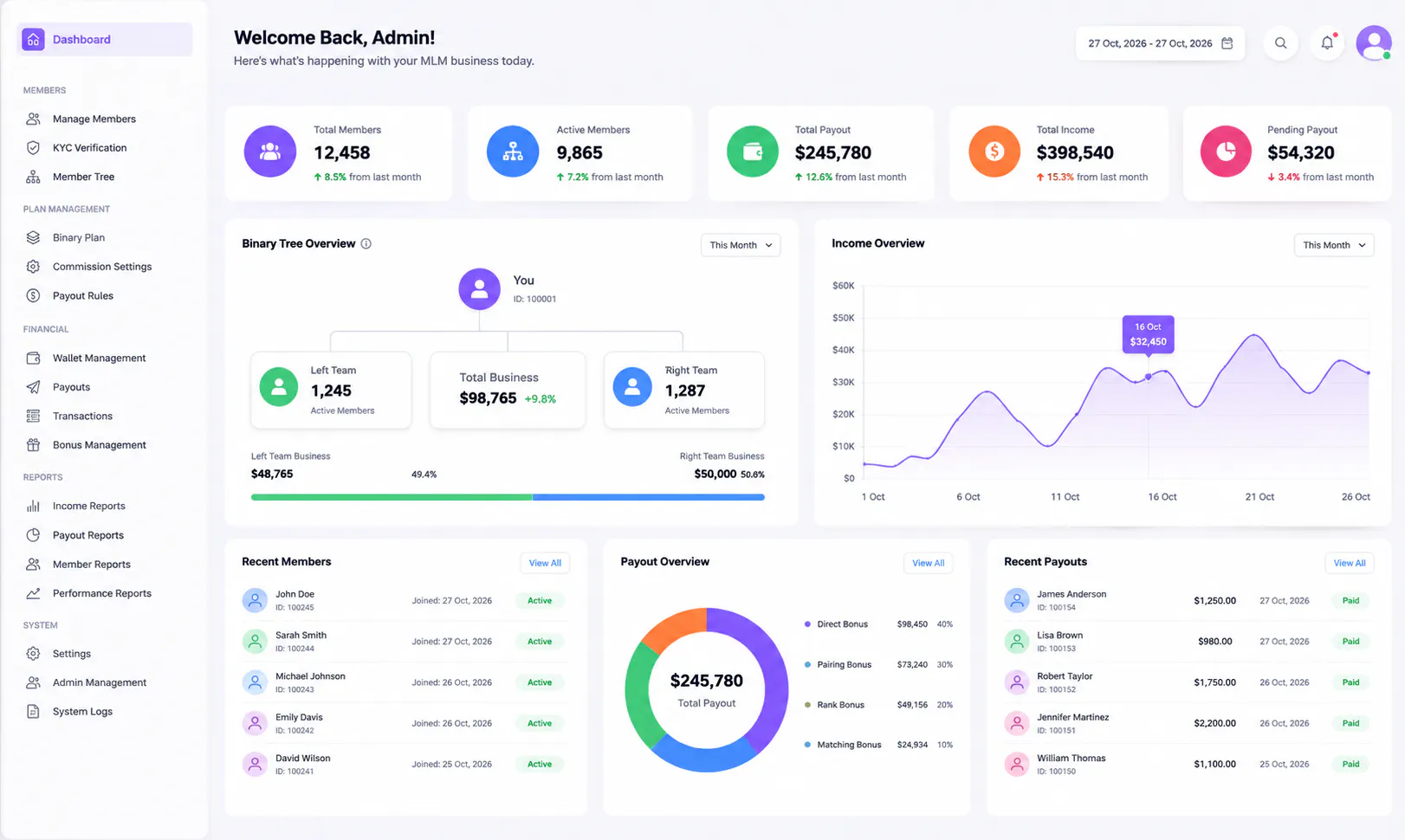The image size is (1405, 840).
Task: Select Commission Settings menu item
Action: click(x=102, y=267)
